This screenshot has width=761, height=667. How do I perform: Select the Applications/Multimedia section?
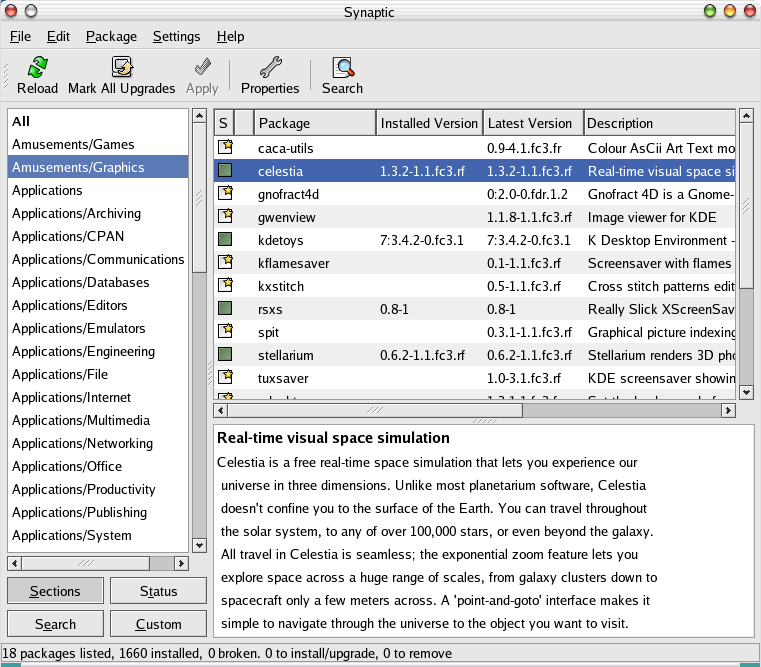coord(81,421)
